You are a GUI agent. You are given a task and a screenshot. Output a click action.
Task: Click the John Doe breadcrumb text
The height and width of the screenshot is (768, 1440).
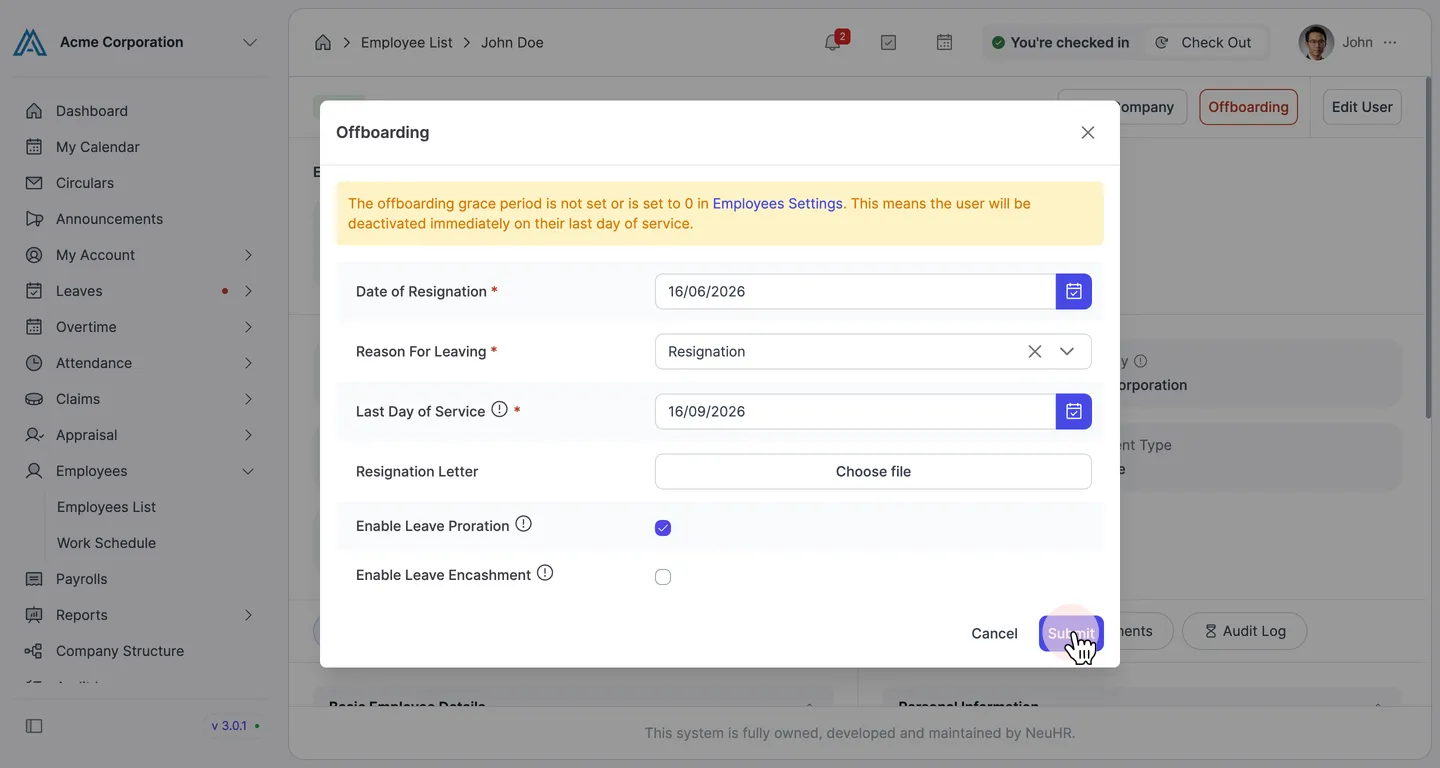tap(512, 43)
